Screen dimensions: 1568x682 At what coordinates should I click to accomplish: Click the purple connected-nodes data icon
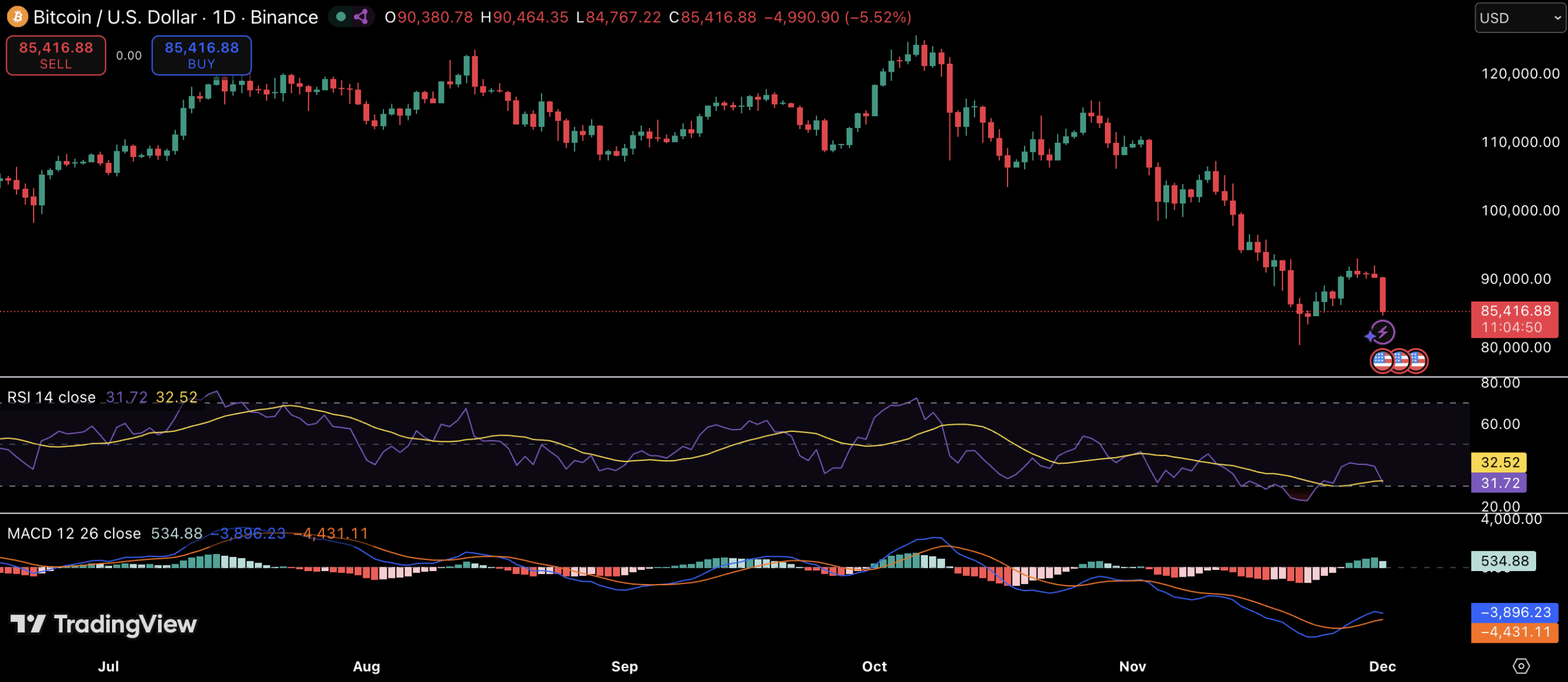click(361, 17)
